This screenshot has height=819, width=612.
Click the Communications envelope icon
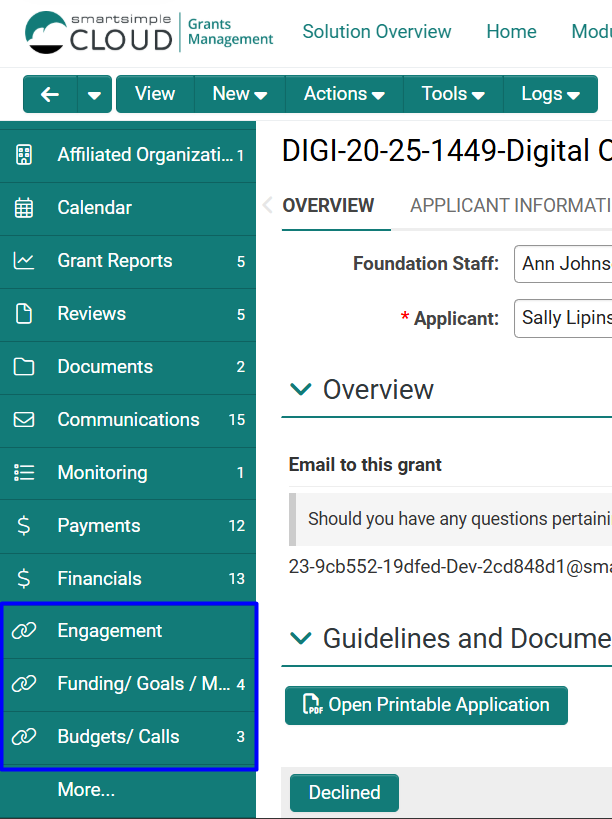23,419
